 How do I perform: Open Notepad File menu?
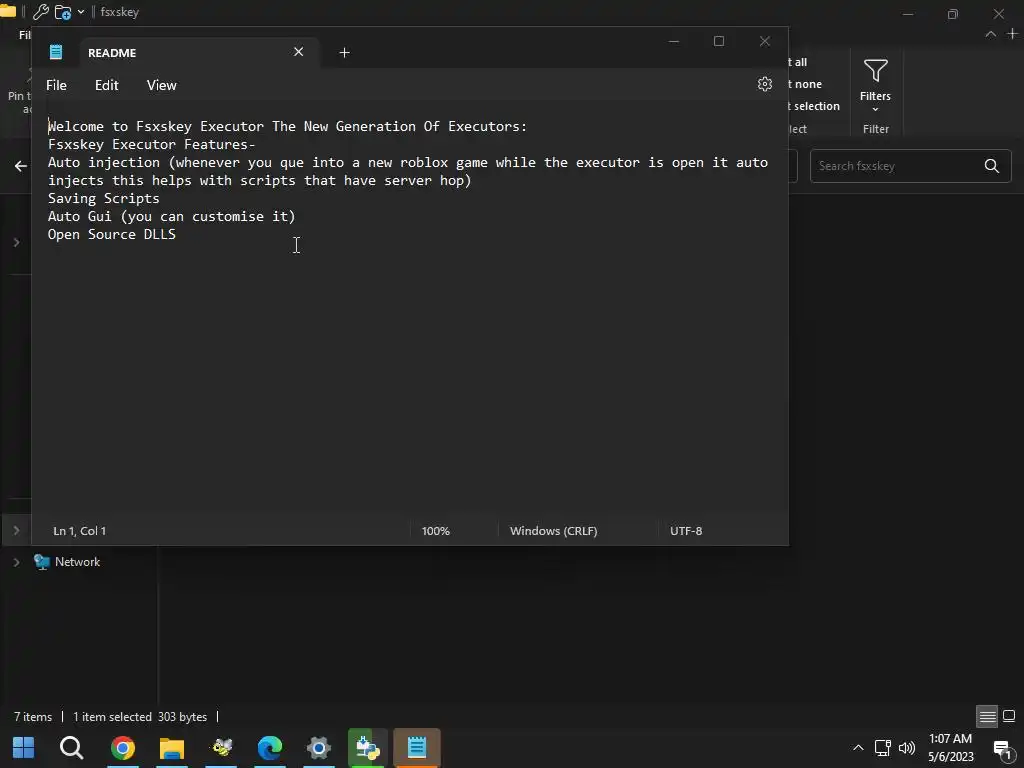tap(56, 86)
